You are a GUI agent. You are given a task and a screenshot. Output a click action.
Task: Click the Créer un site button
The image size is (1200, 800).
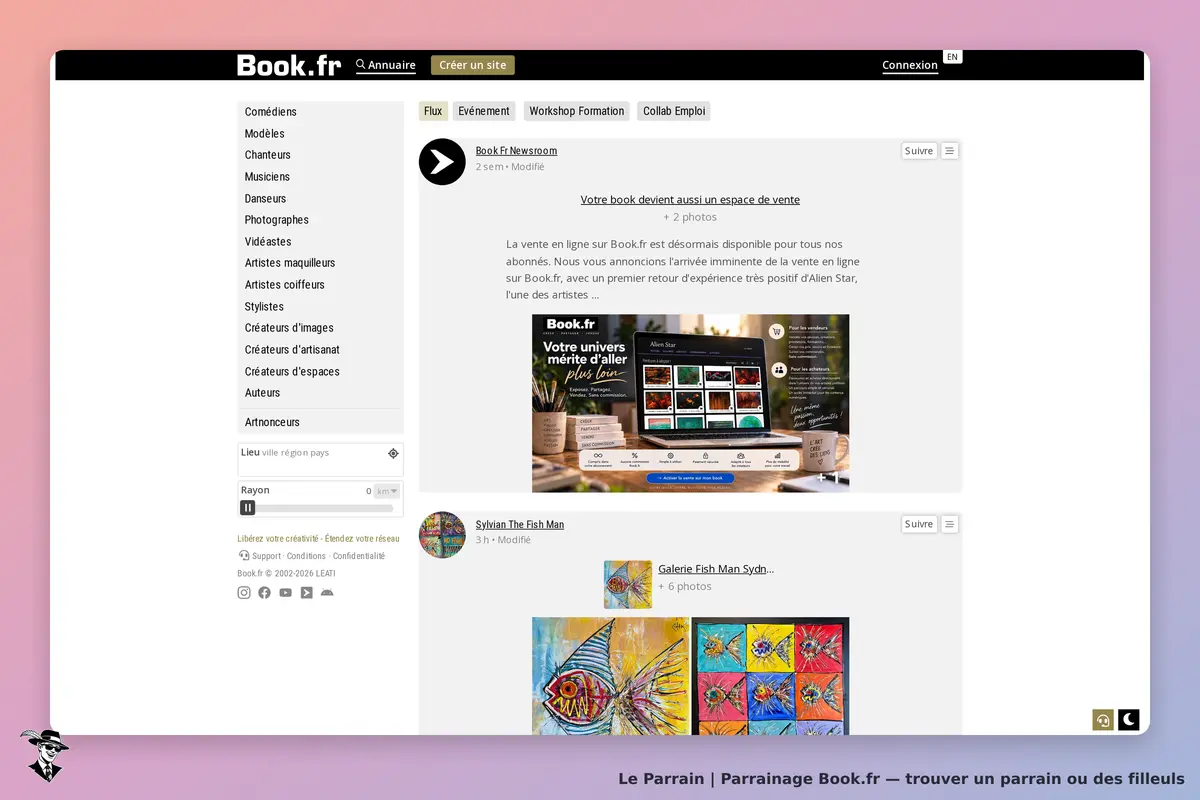tap(473, 65)
